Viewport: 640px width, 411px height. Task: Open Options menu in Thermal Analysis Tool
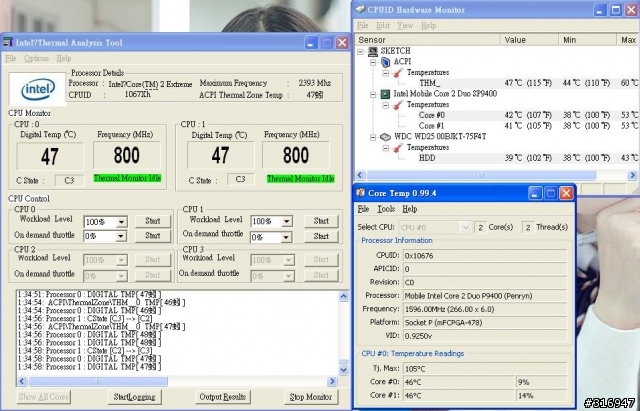pos(36,58)
